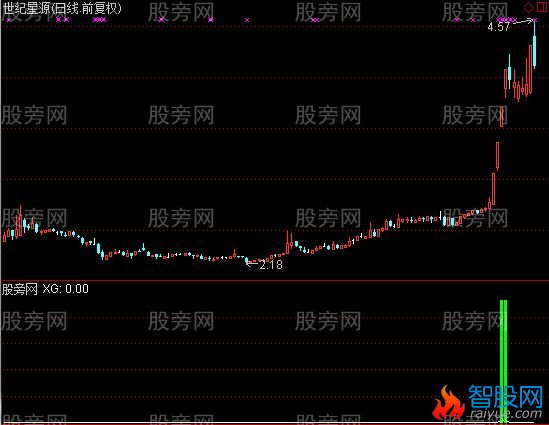Click the chart title 世纪星源(日线.前复权)
549x425 pixels.
62,8
